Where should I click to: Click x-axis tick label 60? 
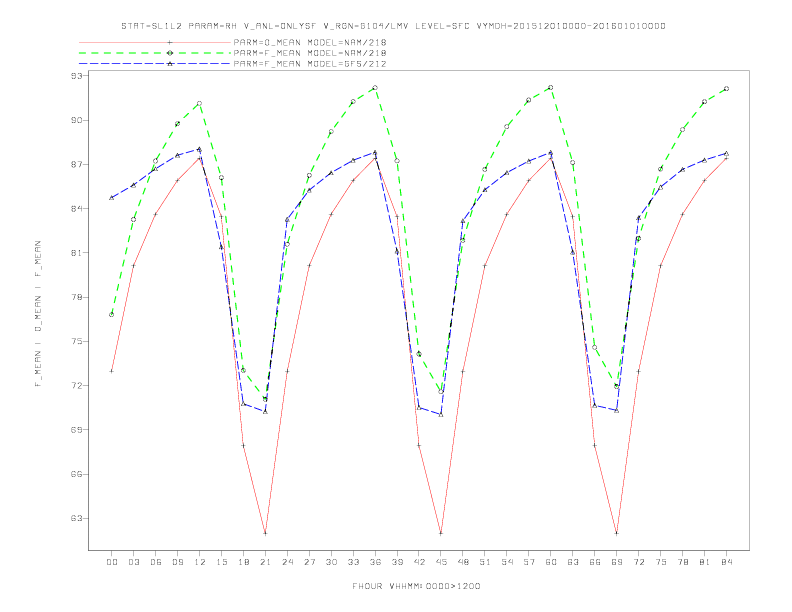coord(551,562)
